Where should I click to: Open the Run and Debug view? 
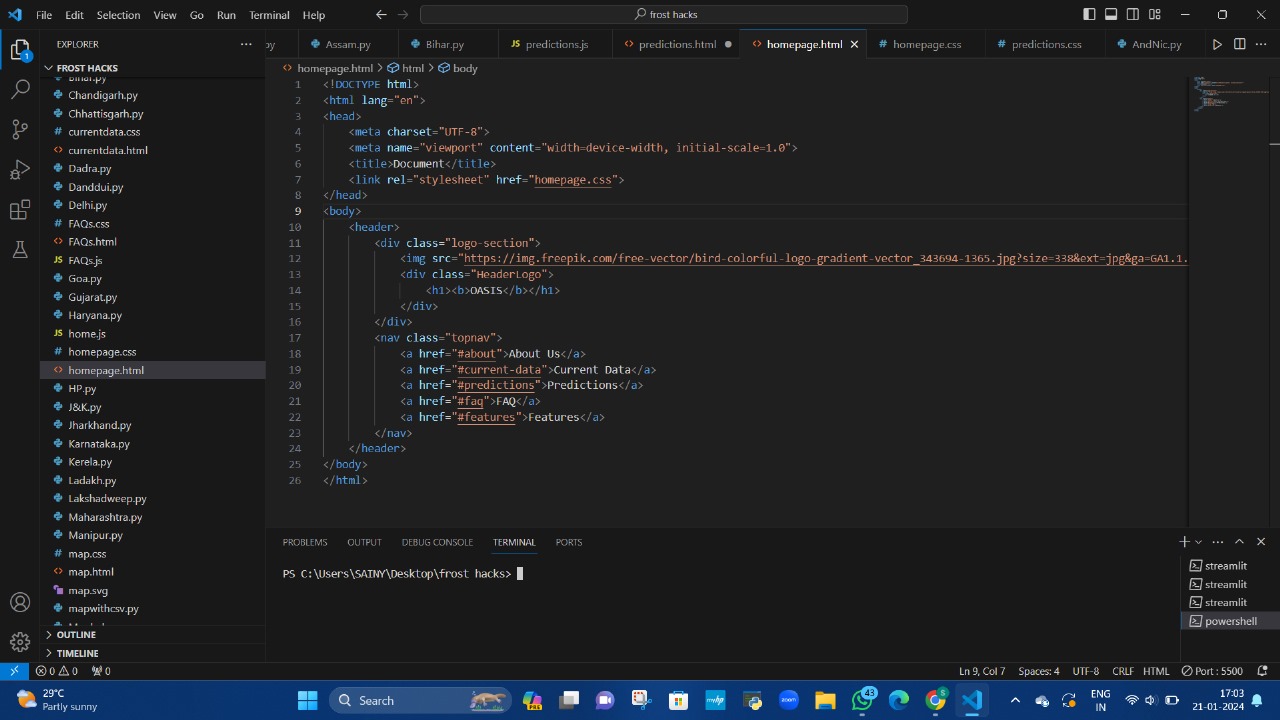coord(20,169)
